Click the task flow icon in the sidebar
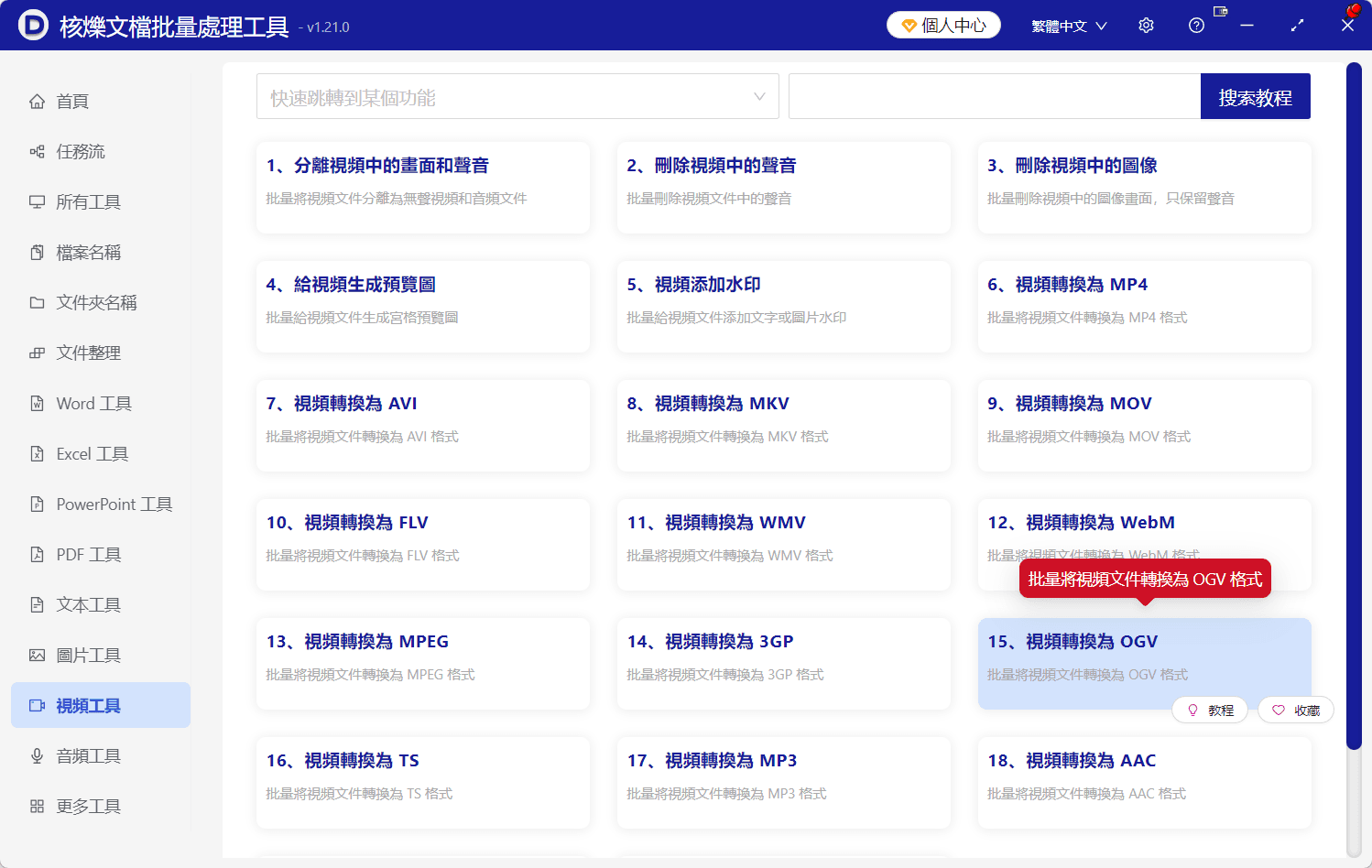 [37, 152]
